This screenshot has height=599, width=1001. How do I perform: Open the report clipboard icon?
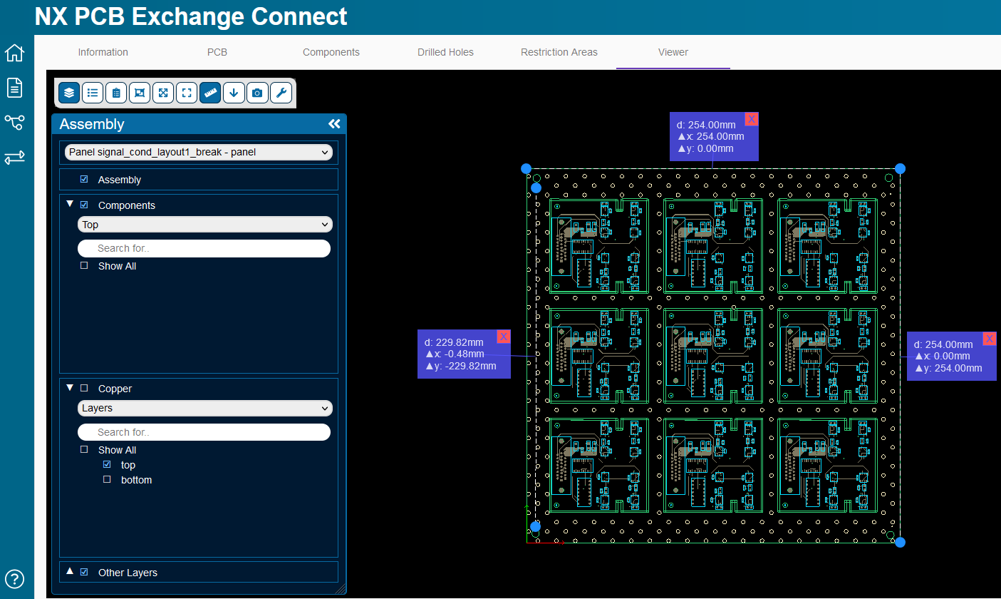click(x=116, y=92)
